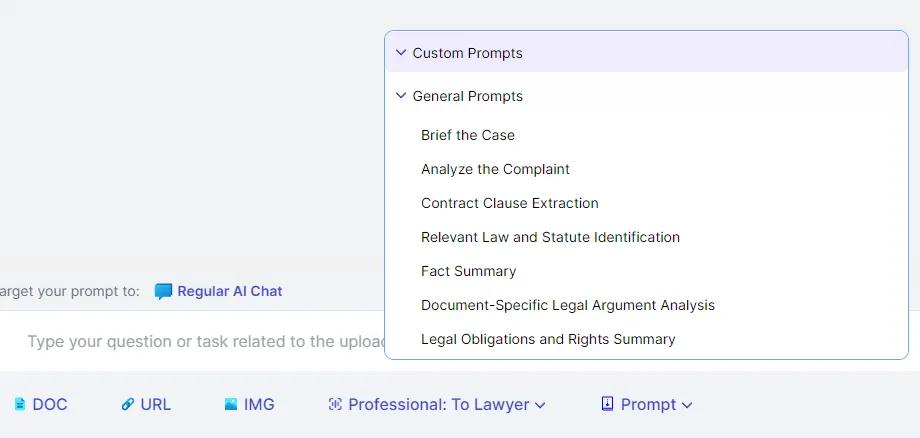920x438 pixels.
Task: Click the DOC upload button label
Action: point(50,405)
